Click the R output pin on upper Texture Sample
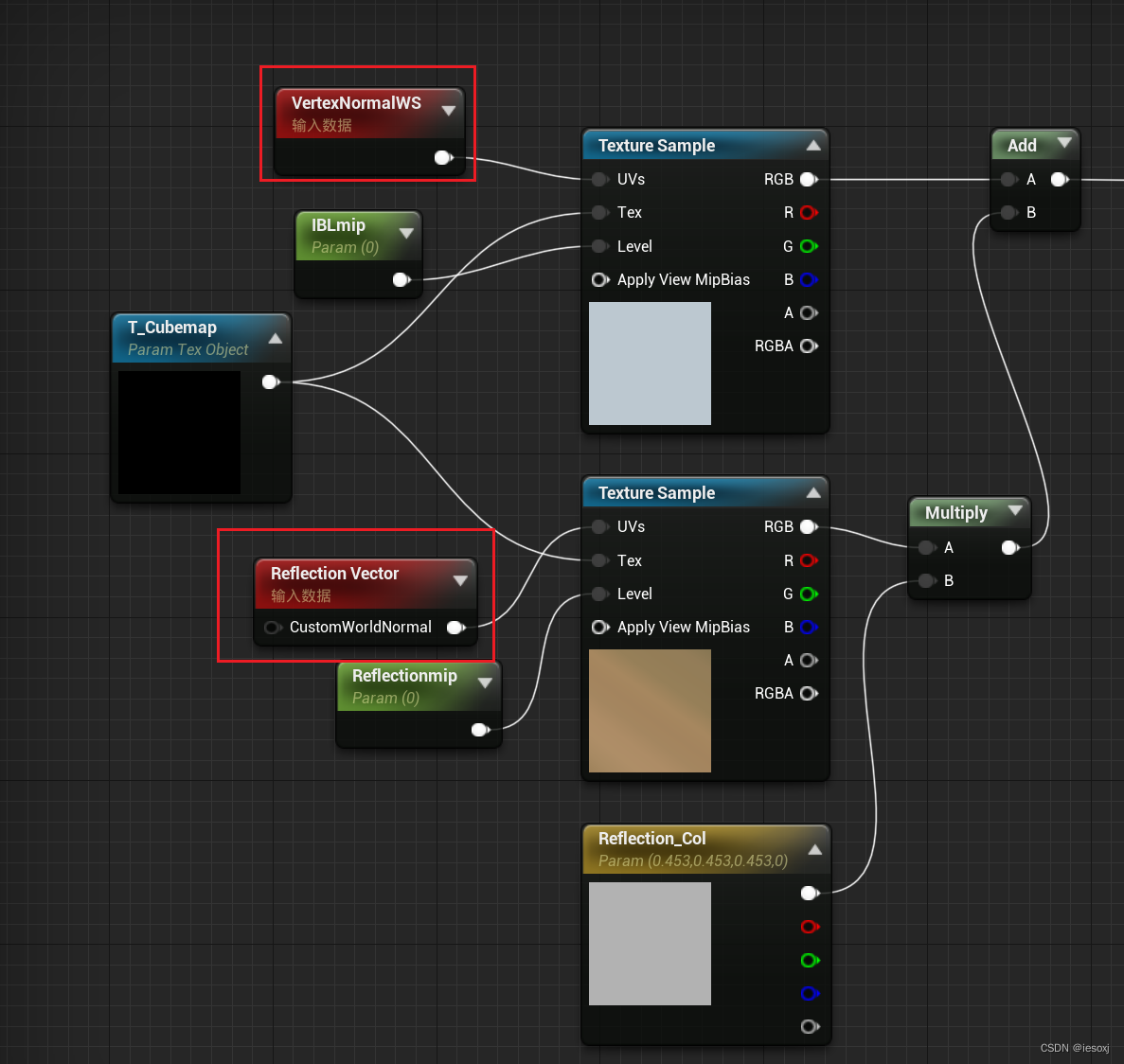This screenshot has height=1064, width=1124. click(x=810, y=212)
